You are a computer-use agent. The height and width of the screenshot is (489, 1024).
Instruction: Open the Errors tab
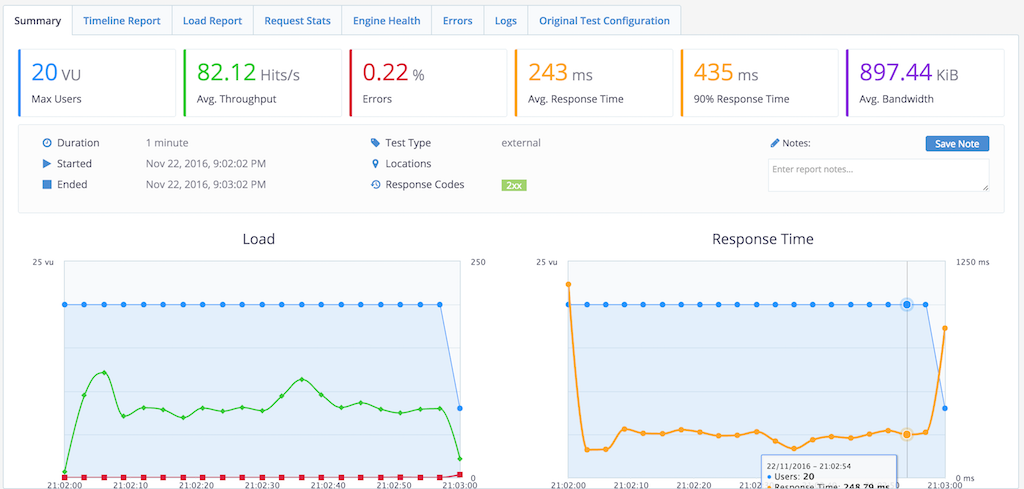(457, 20)
